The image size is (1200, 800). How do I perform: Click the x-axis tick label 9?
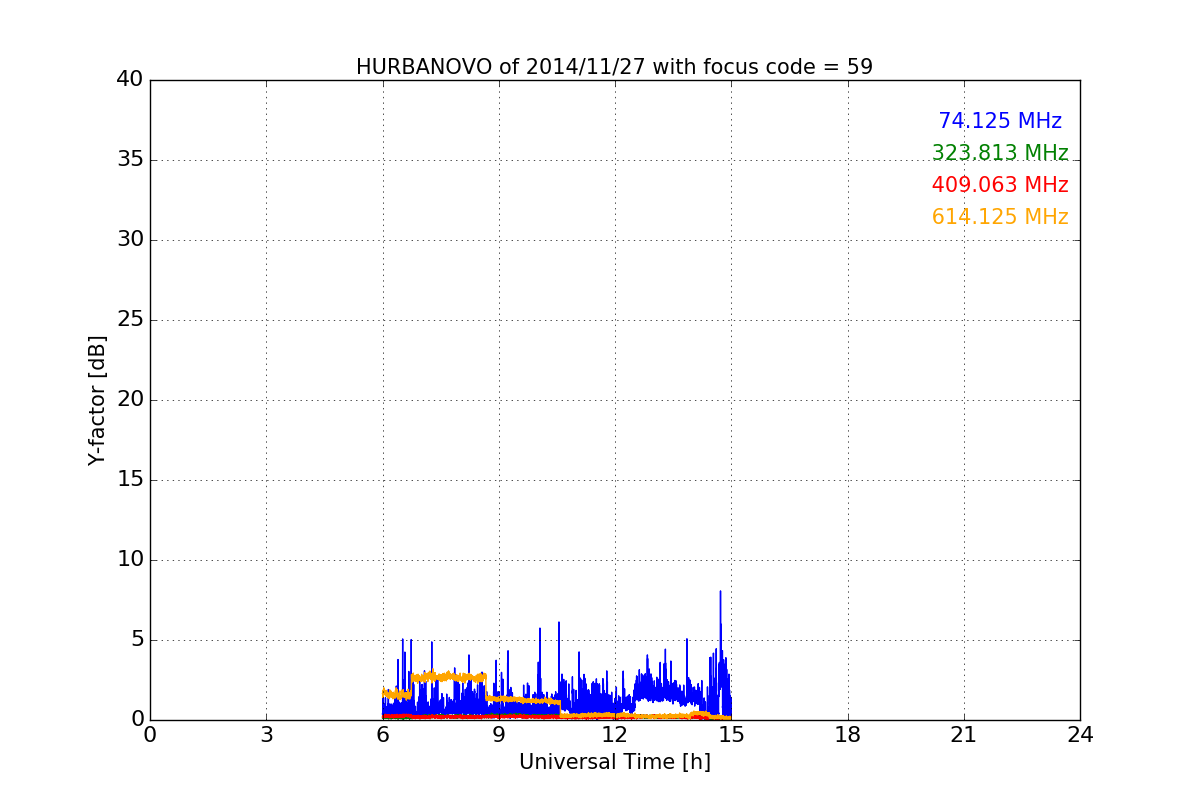point(499,735)
